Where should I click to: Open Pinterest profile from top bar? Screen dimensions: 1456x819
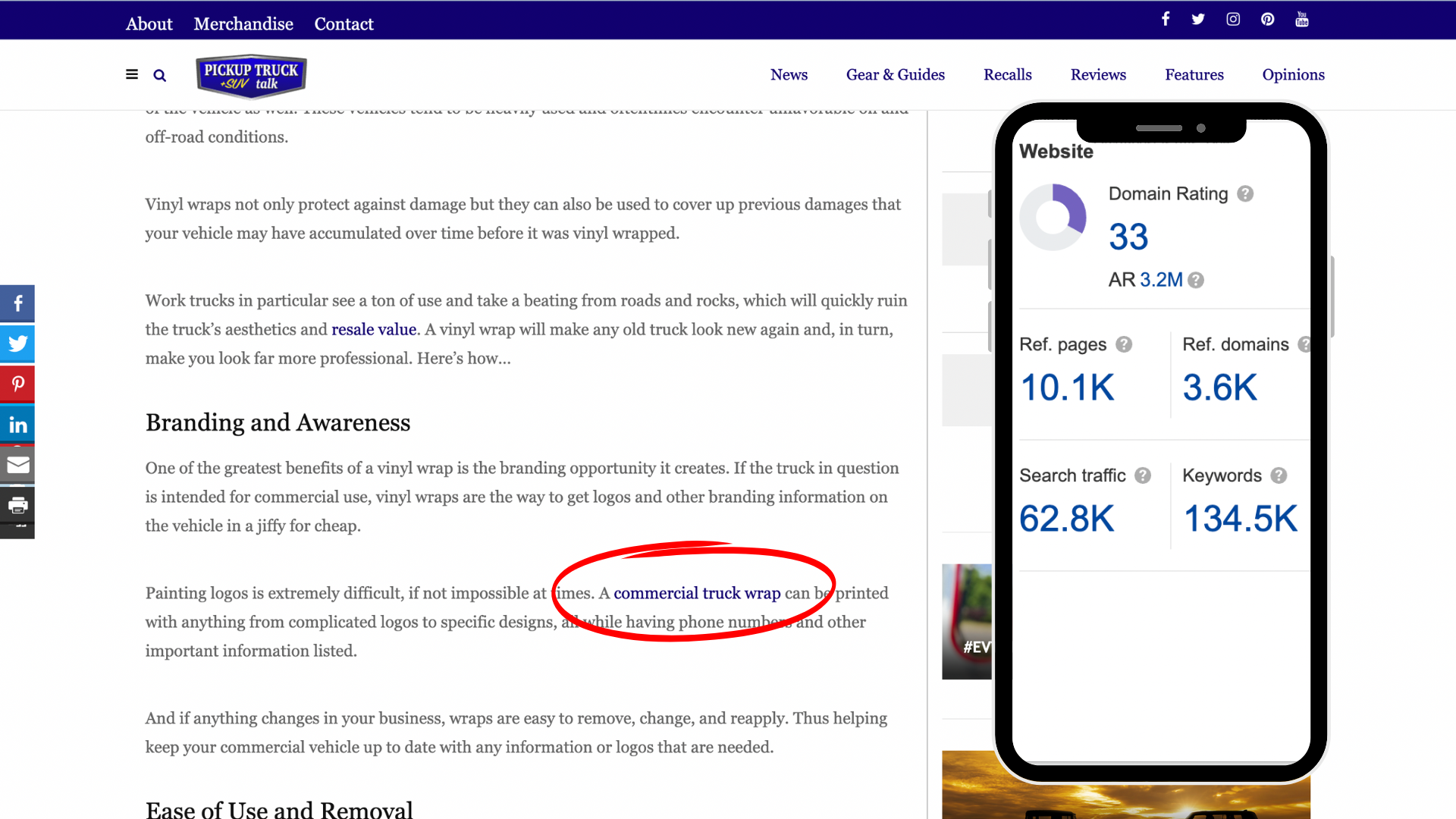point(1268,19)
